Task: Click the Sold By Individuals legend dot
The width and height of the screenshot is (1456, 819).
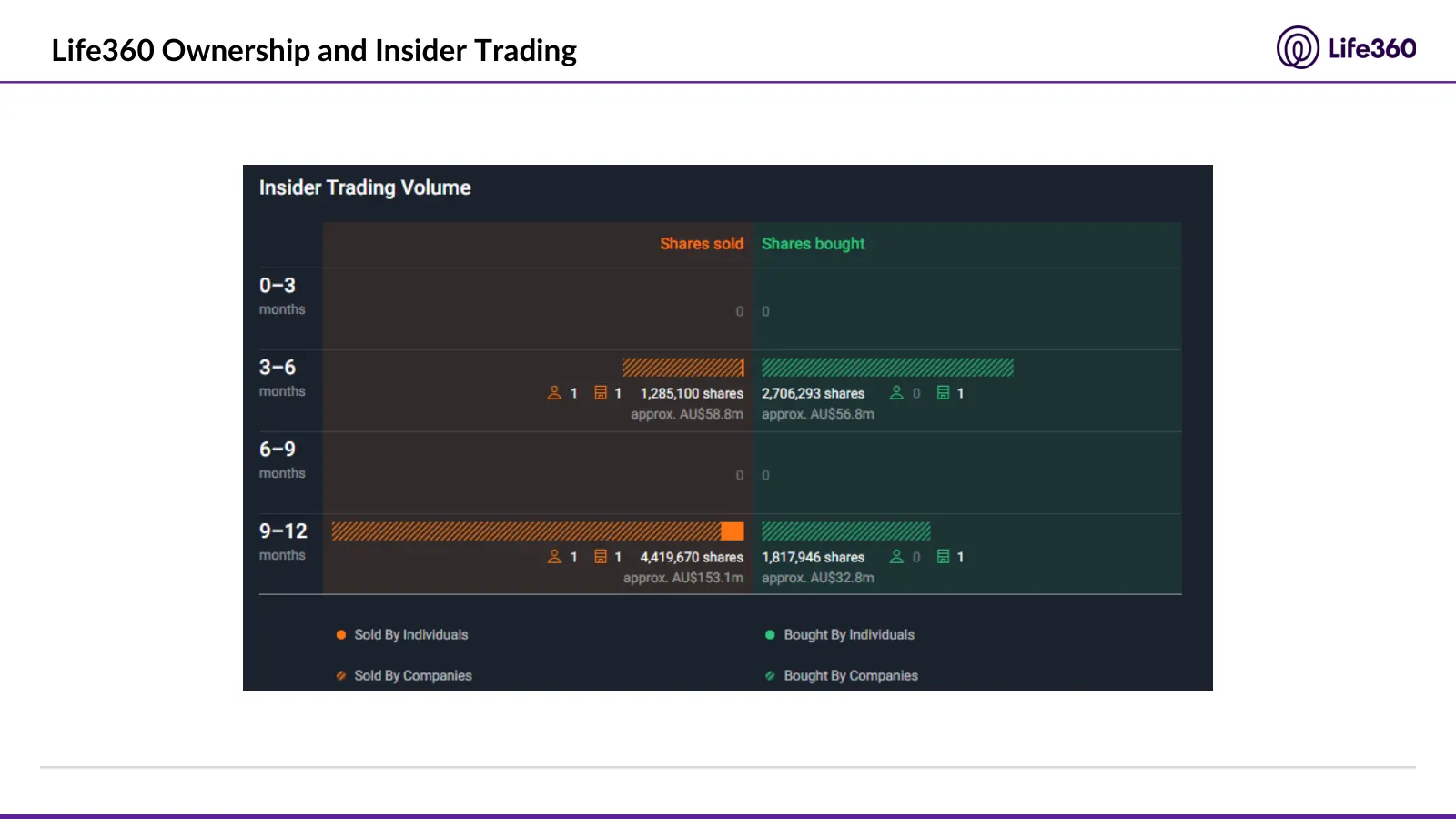Action: click(x=341, y=635)
